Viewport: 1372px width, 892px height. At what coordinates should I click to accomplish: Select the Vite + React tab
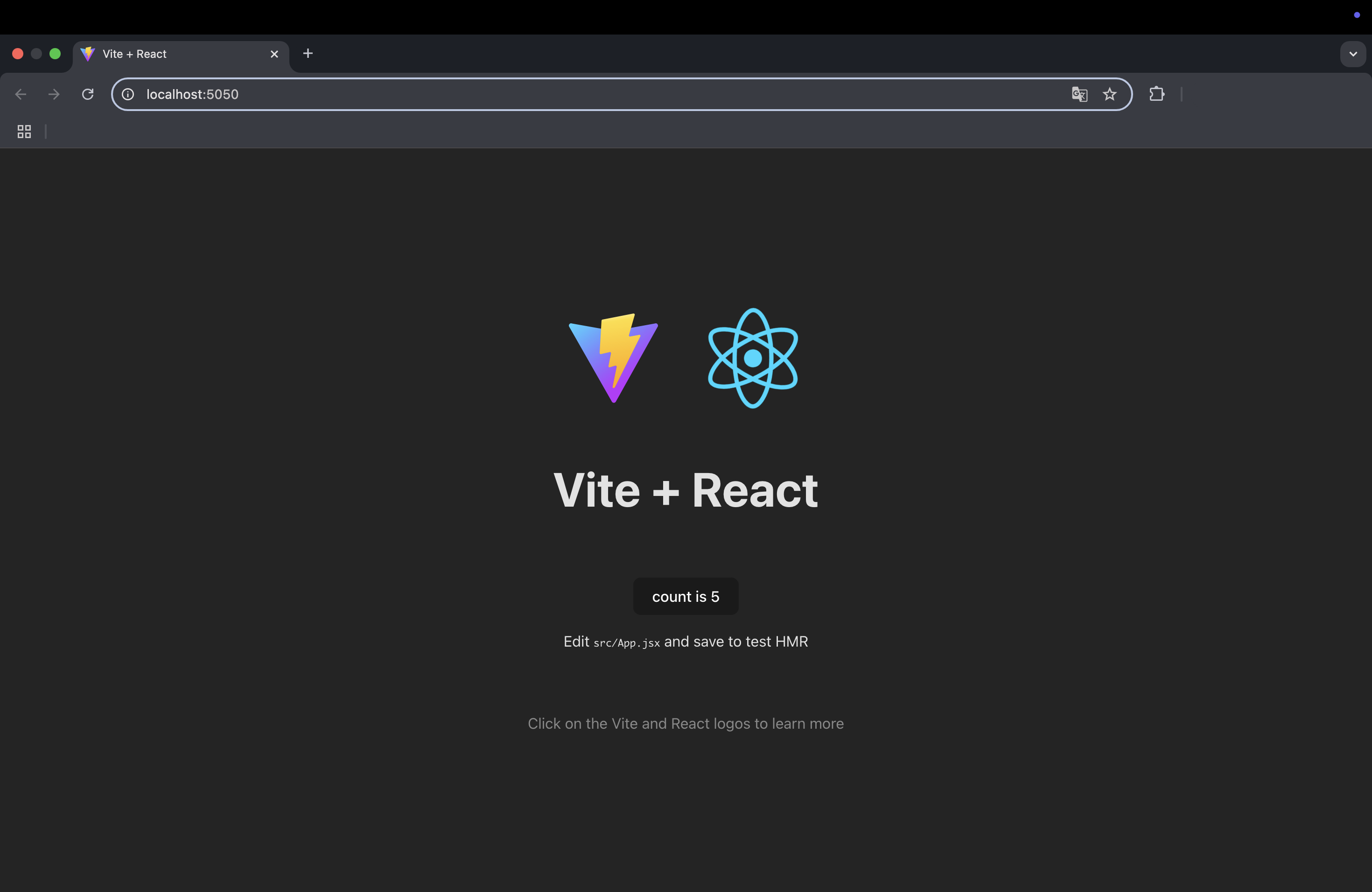(x=173, y=54)
